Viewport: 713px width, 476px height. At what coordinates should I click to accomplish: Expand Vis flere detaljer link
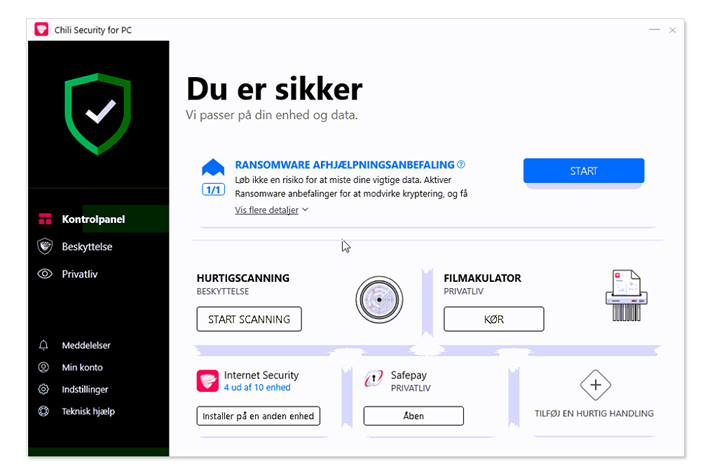click(x=267, y=210)
